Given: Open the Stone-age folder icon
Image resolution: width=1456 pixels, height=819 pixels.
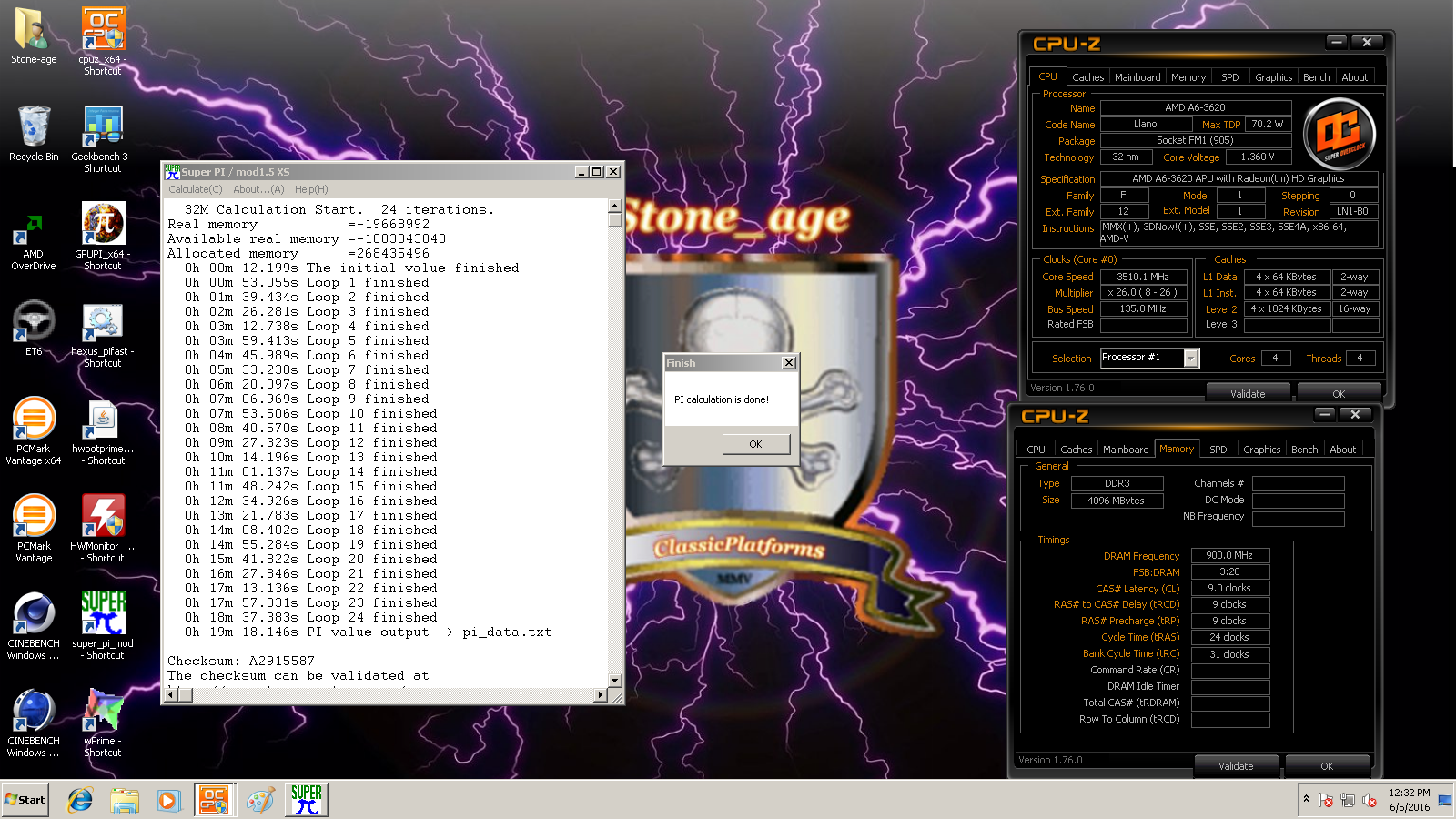Looking at the screenshot, I should [34, 36].
